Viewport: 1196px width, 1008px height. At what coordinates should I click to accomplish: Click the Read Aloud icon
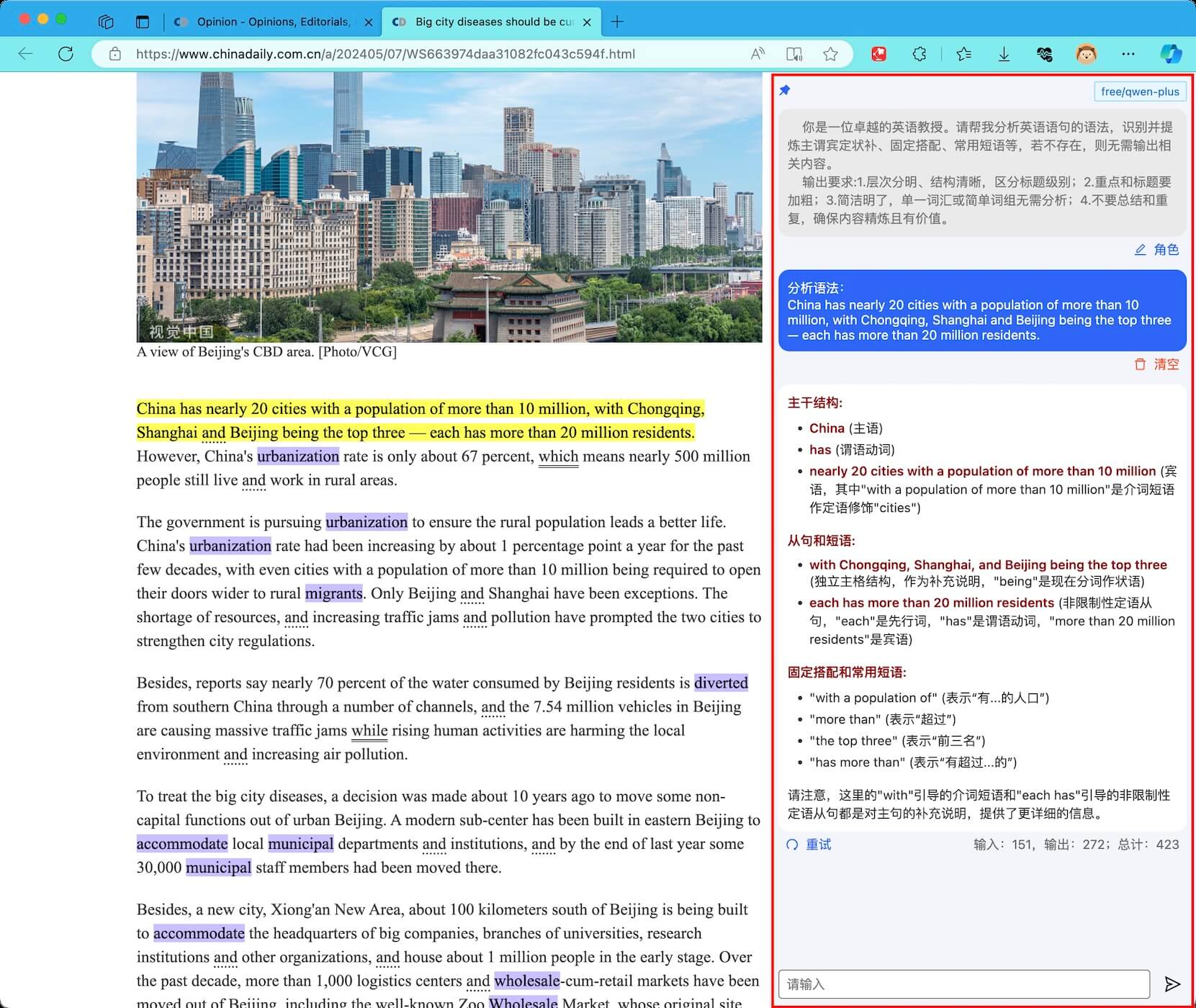point(757,54)
